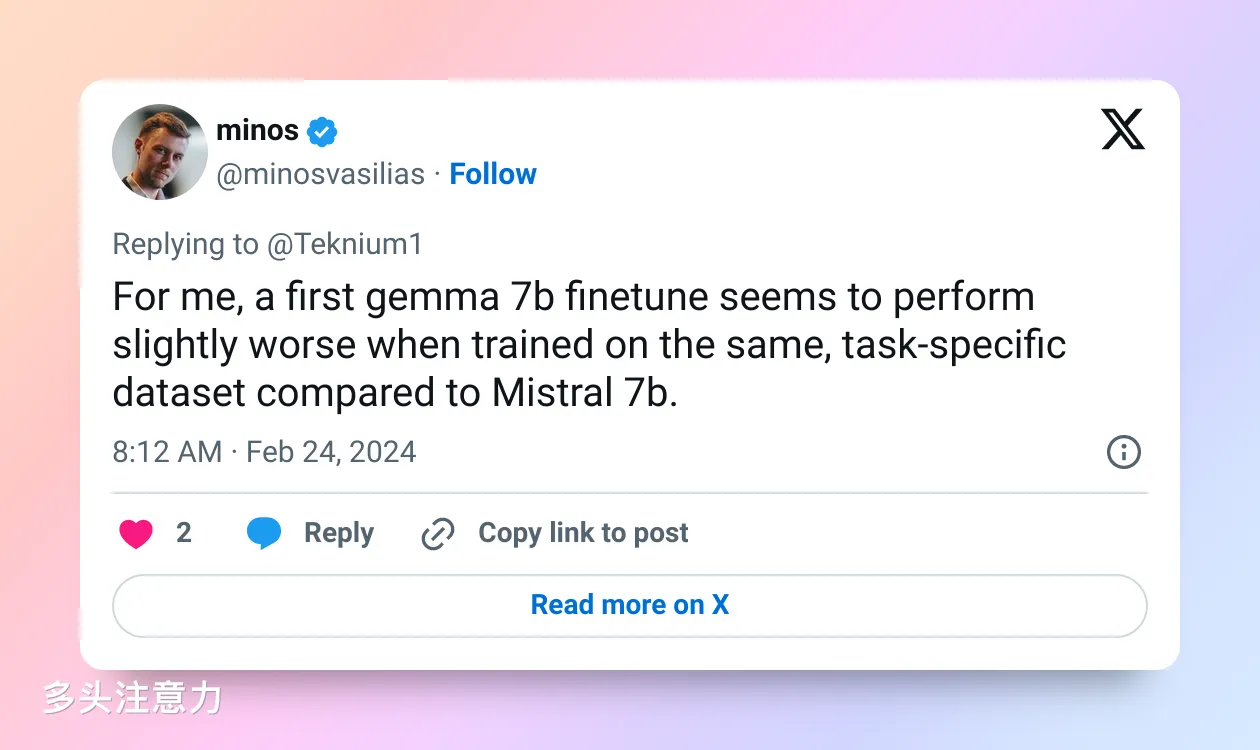Like the post with the heart icon

tap(136, 534)
